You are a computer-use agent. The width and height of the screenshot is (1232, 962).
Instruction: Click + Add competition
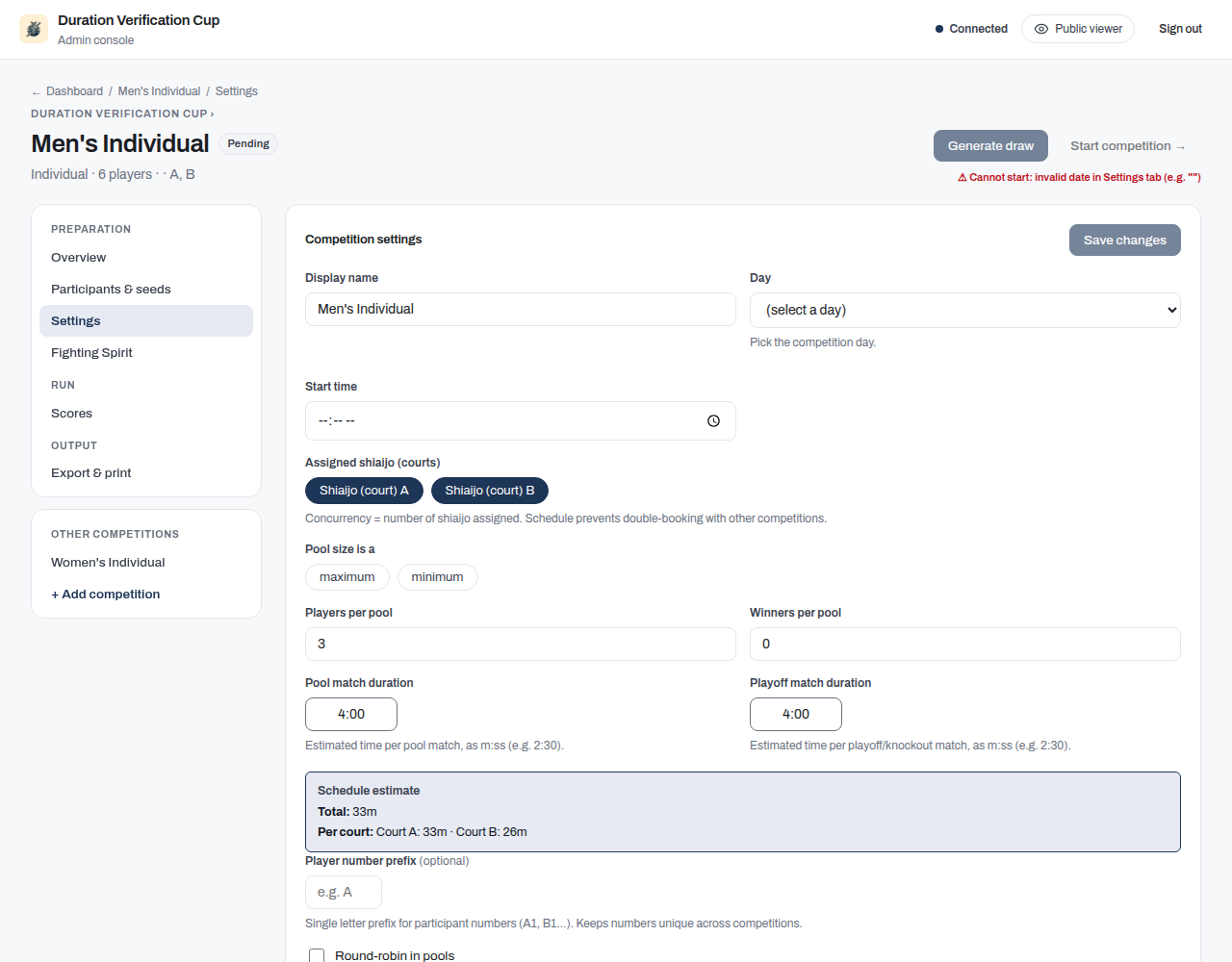click(x=146, y=595)
